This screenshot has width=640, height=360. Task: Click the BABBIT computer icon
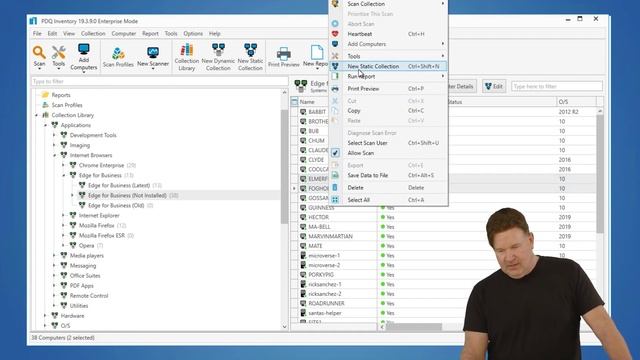[x=303, y=111]
